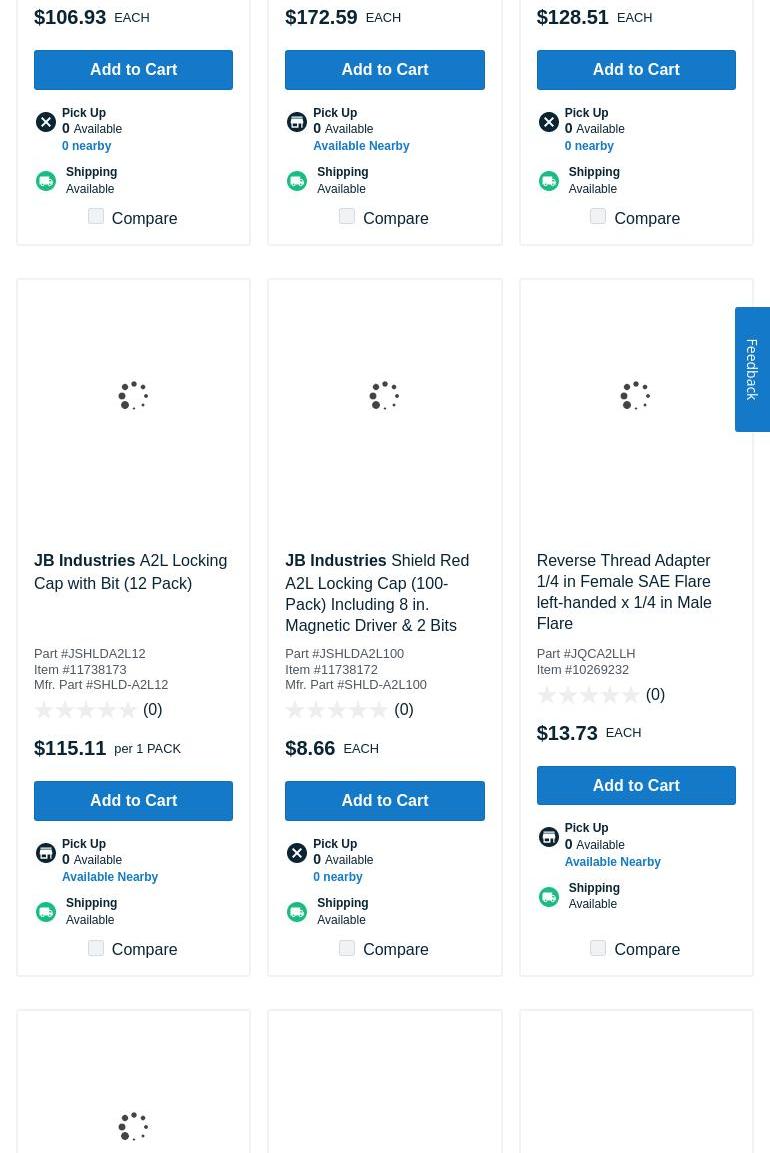Enable Compare for Reverse Thread Adapter
This screenshot has width=770, height=1153.
click(x=598, y=948)
